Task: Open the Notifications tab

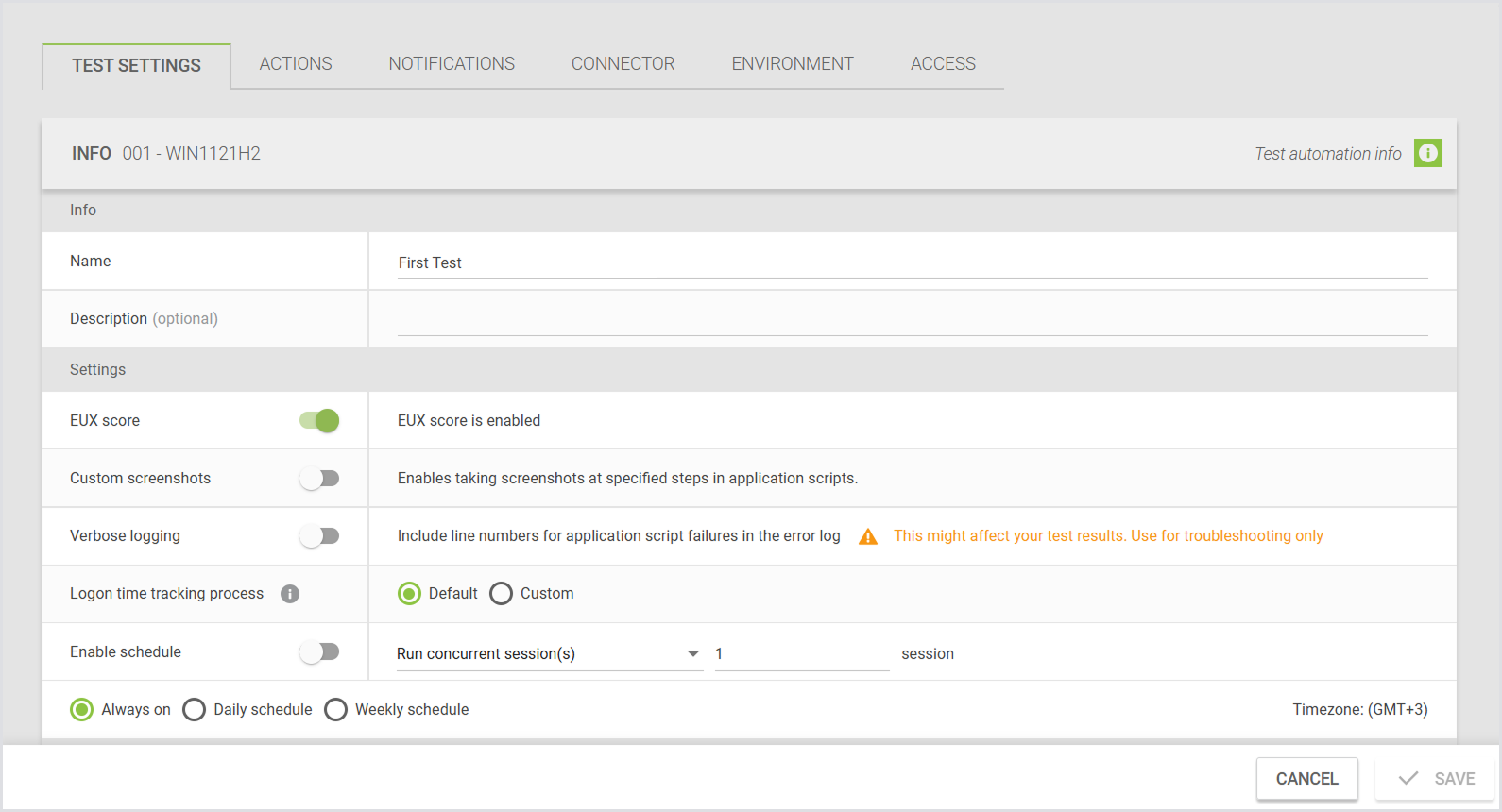Action: [452, 64]
